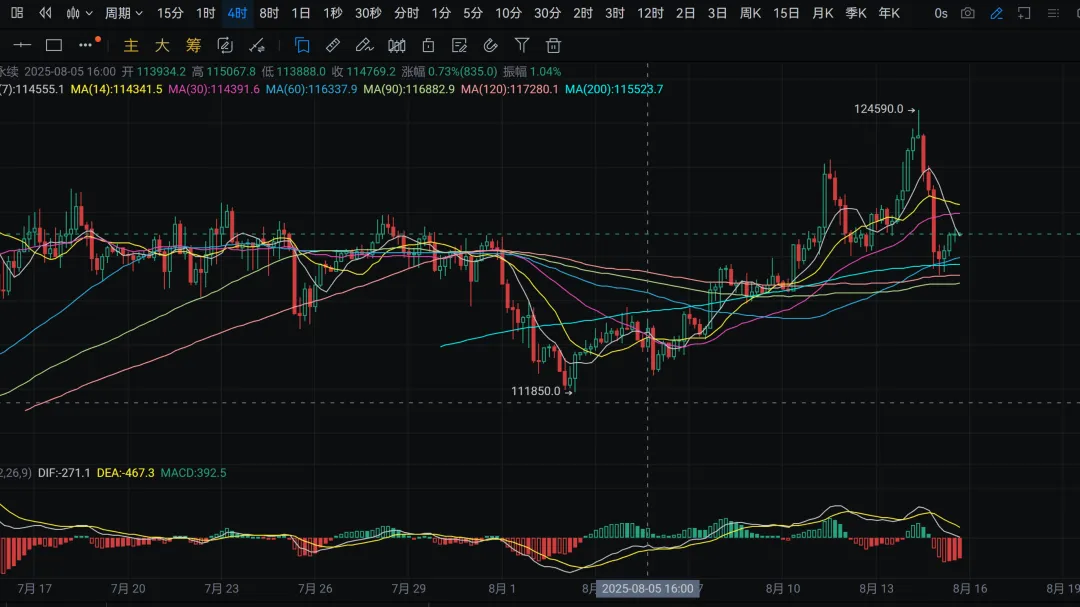Click the MACD:392.5 value label
Image resolution: width=1080 pixels, height=607 pixels.
(193, 473)
